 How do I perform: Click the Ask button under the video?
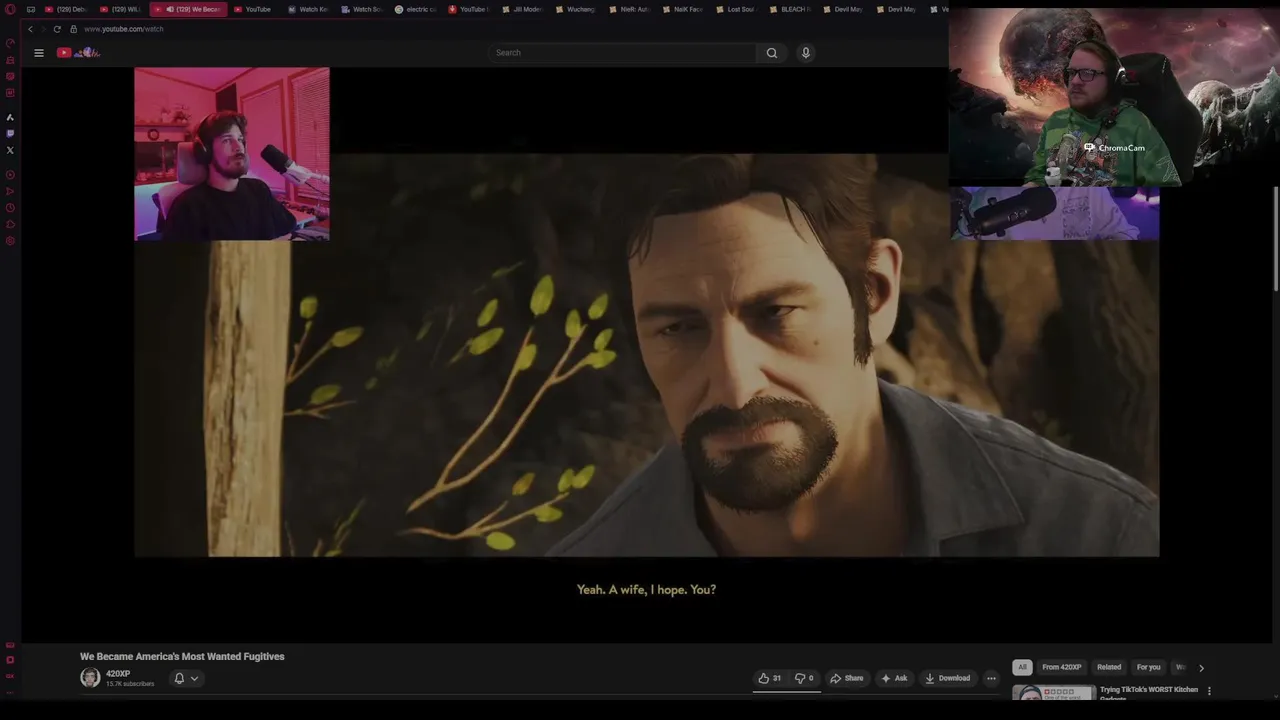[894, 678]
